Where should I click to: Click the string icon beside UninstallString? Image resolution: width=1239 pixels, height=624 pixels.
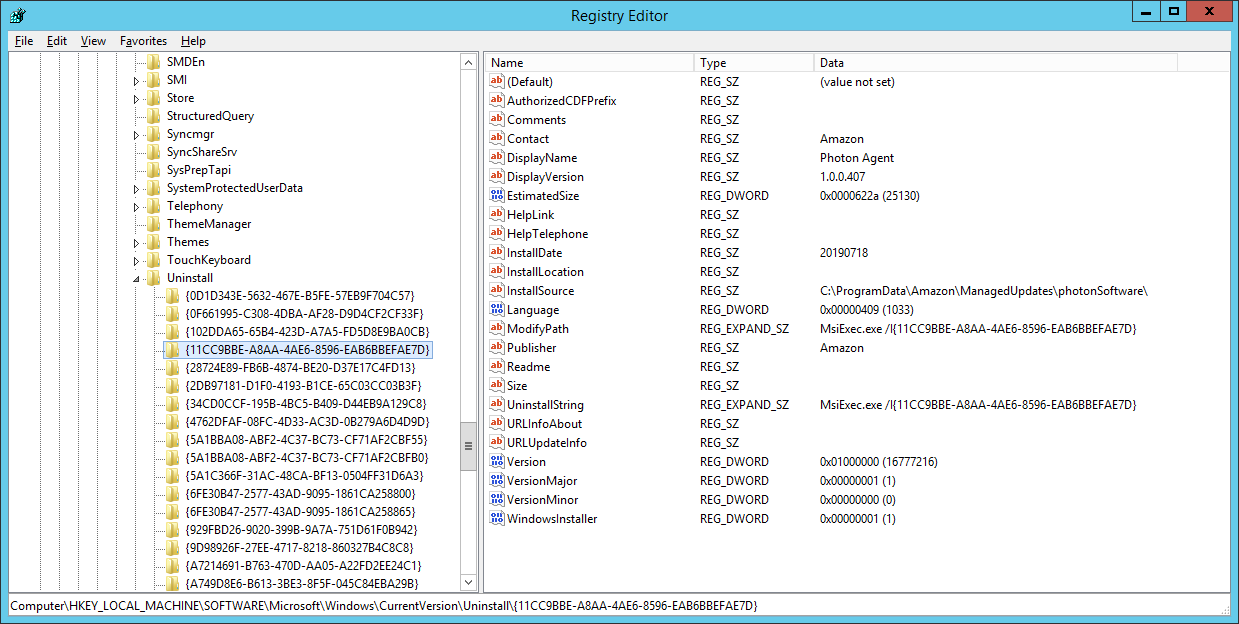(x=497, y=404)
